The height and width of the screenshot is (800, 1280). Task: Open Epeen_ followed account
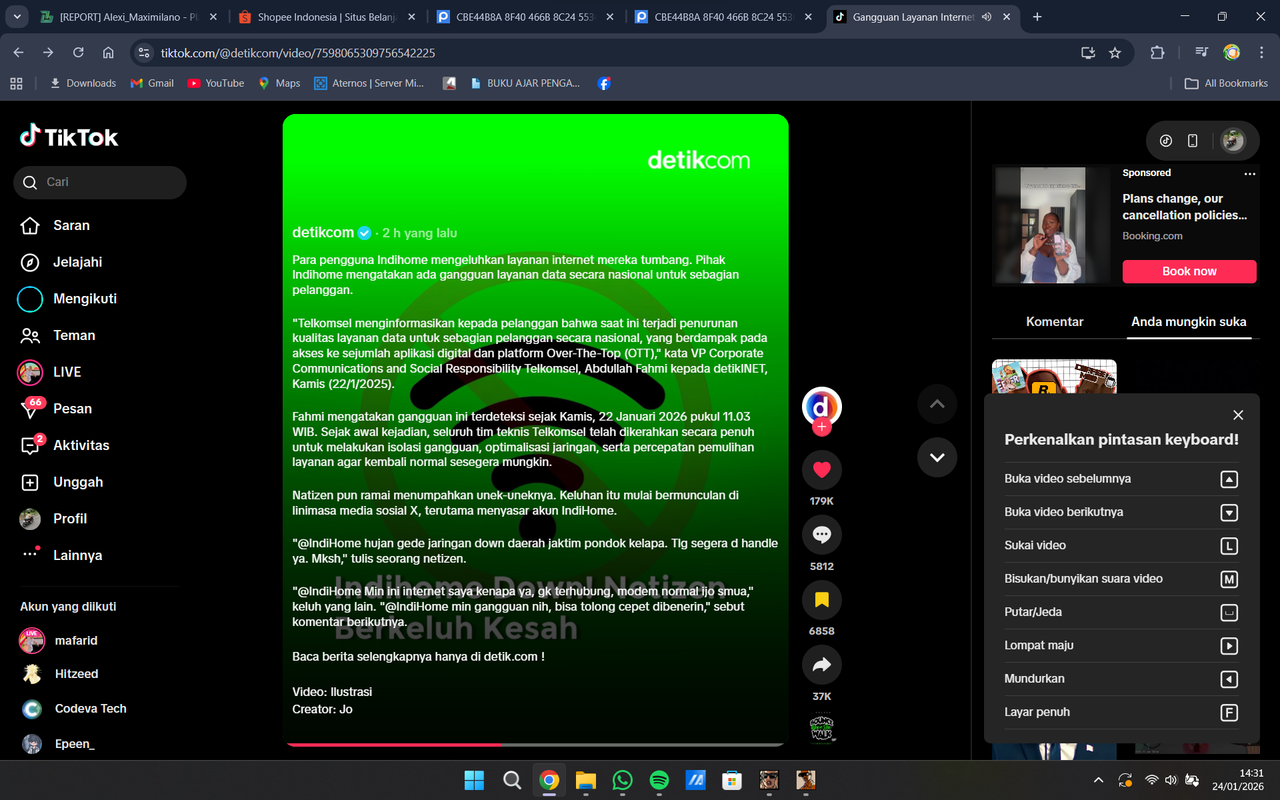point(58,744)
